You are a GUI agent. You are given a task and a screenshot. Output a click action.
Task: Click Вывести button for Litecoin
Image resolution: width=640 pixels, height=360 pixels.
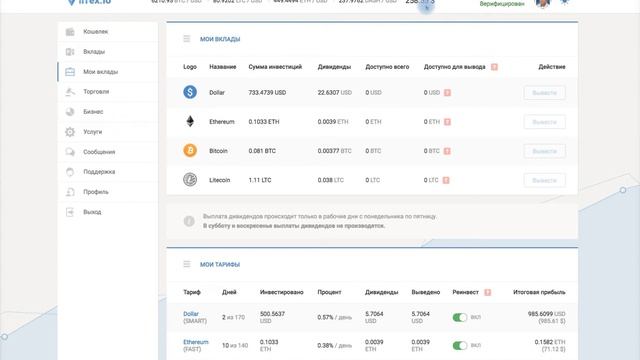(544, 180)
